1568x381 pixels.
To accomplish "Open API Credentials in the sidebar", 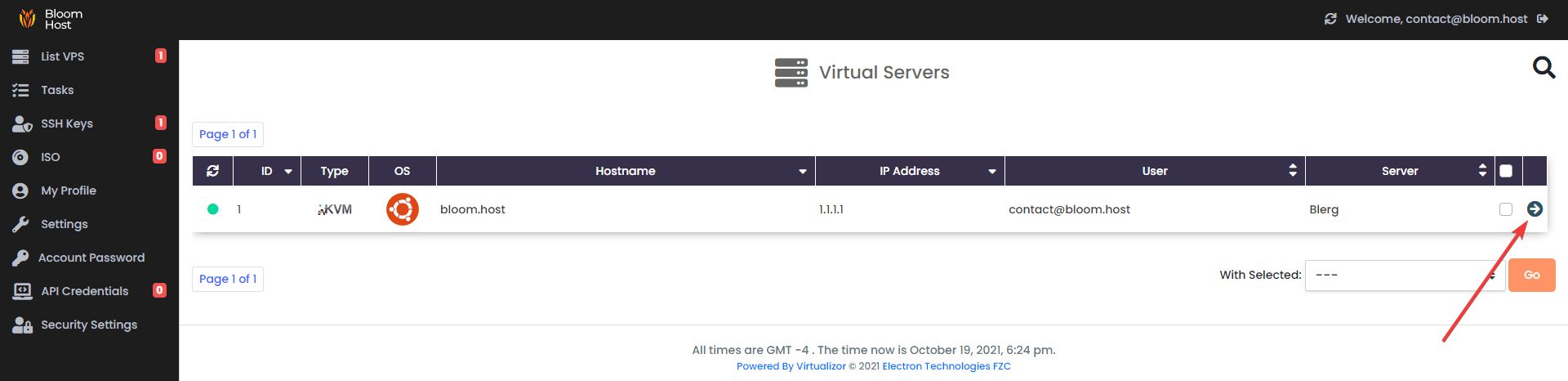I will click(x=84, y=291).
